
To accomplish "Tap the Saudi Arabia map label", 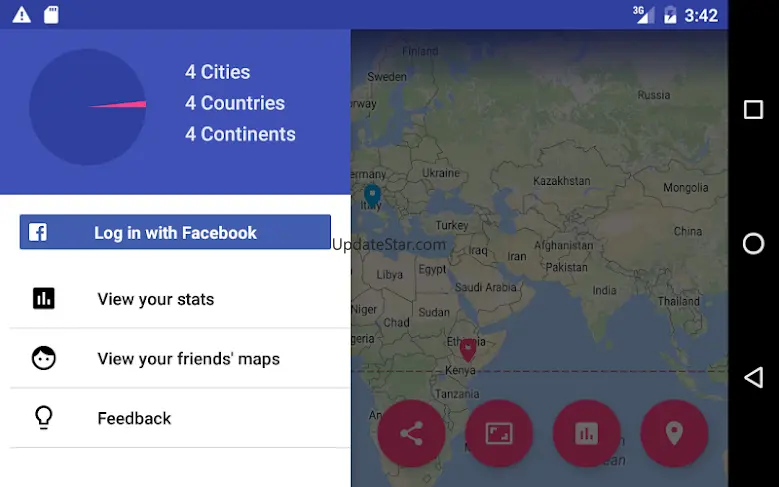I will (x=485, y=287).
